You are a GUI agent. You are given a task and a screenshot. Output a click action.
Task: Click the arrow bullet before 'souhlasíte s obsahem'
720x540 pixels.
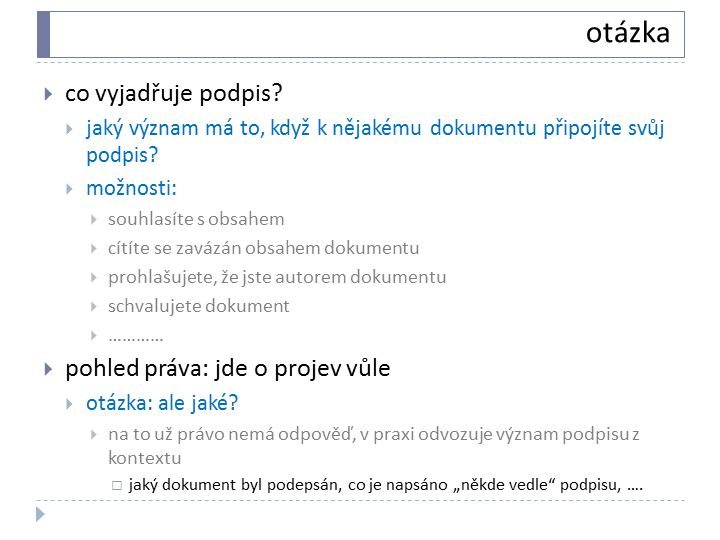(94, 219)
